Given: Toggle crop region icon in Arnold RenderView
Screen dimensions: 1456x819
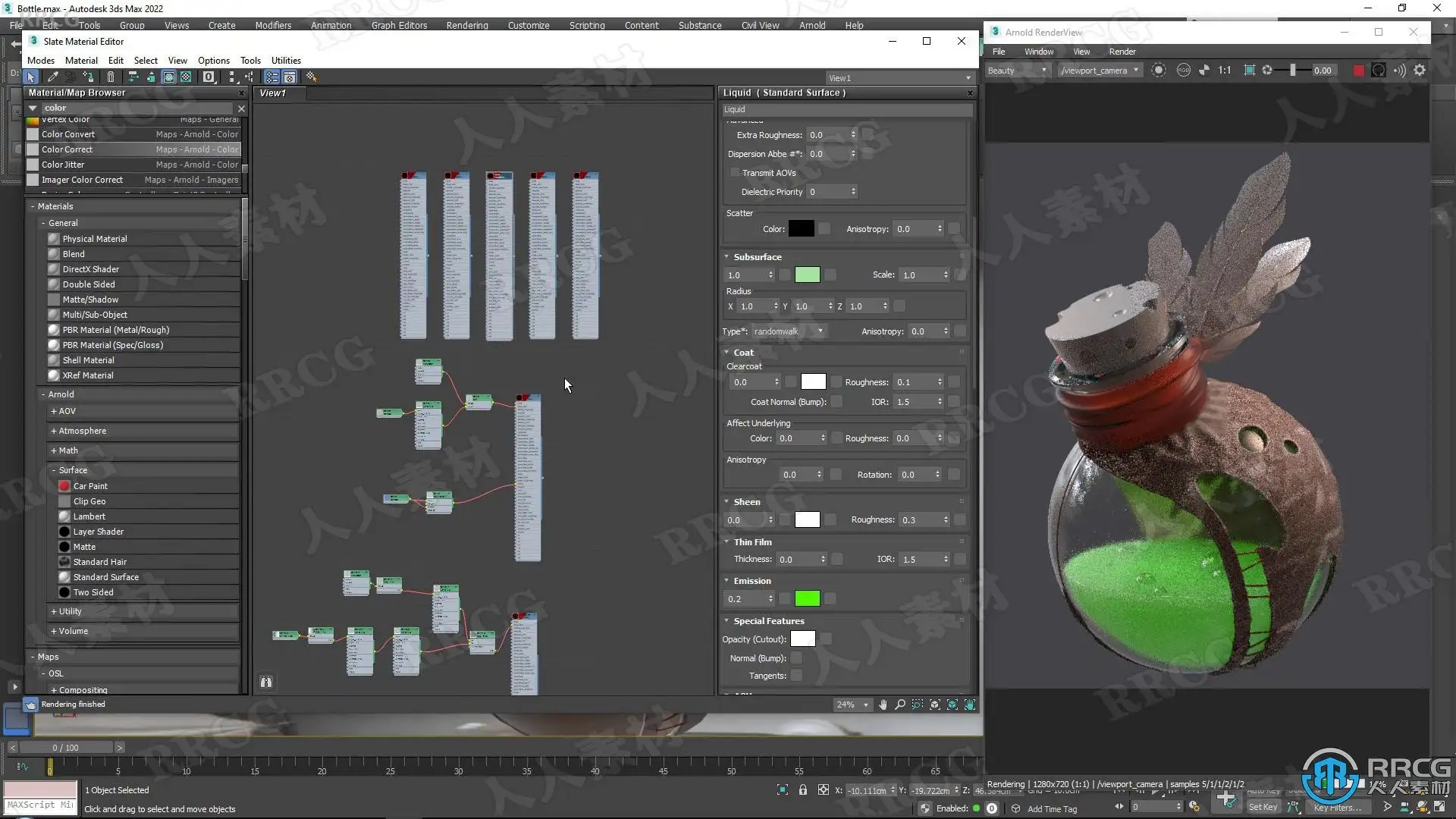Looking at the screenshot, I should click(x=1249, y=70).
